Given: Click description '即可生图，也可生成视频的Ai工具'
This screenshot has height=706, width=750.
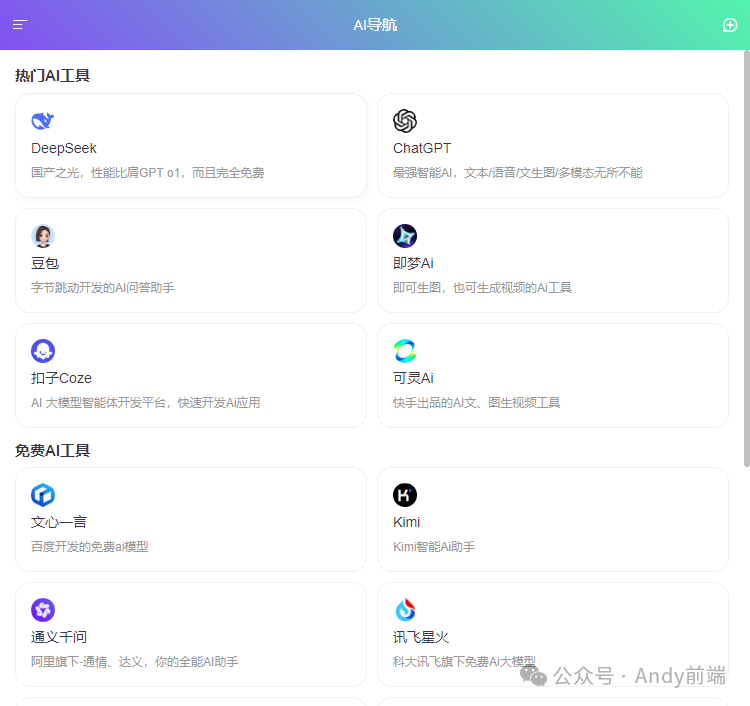Looking at the screenshot, I should pyautogui.click(x=482, y=287).
